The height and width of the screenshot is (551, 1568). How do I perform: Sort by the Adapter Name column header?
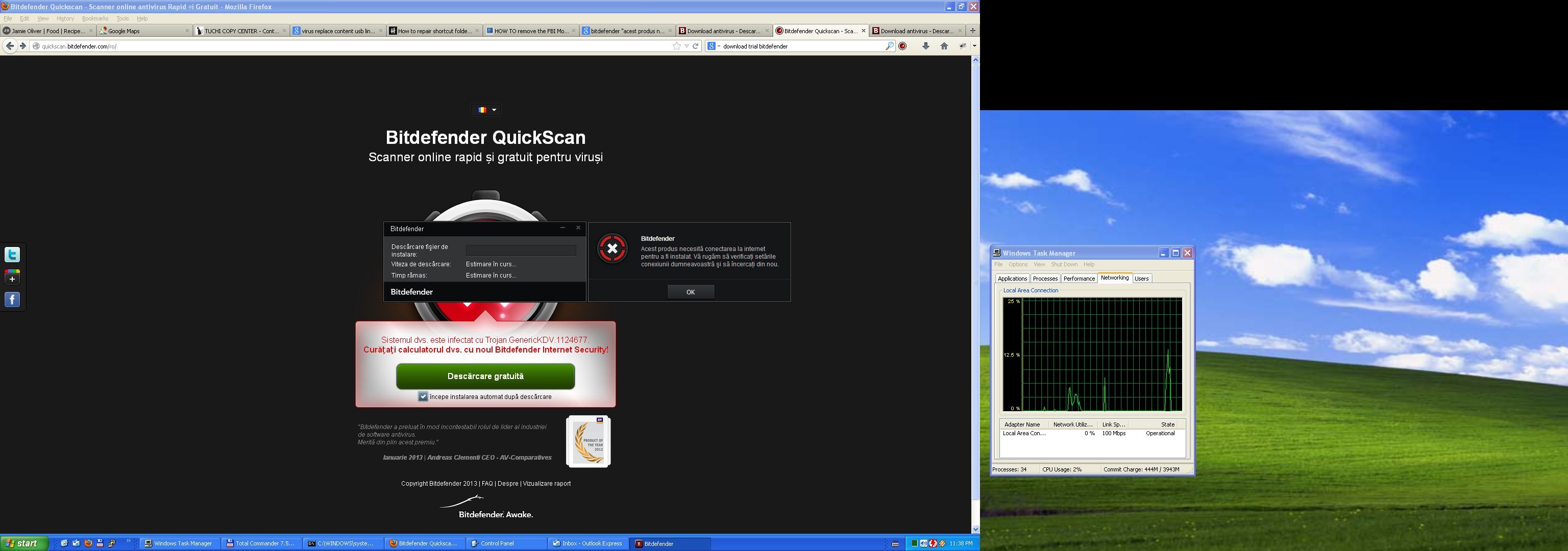[x=1023, y=424]
